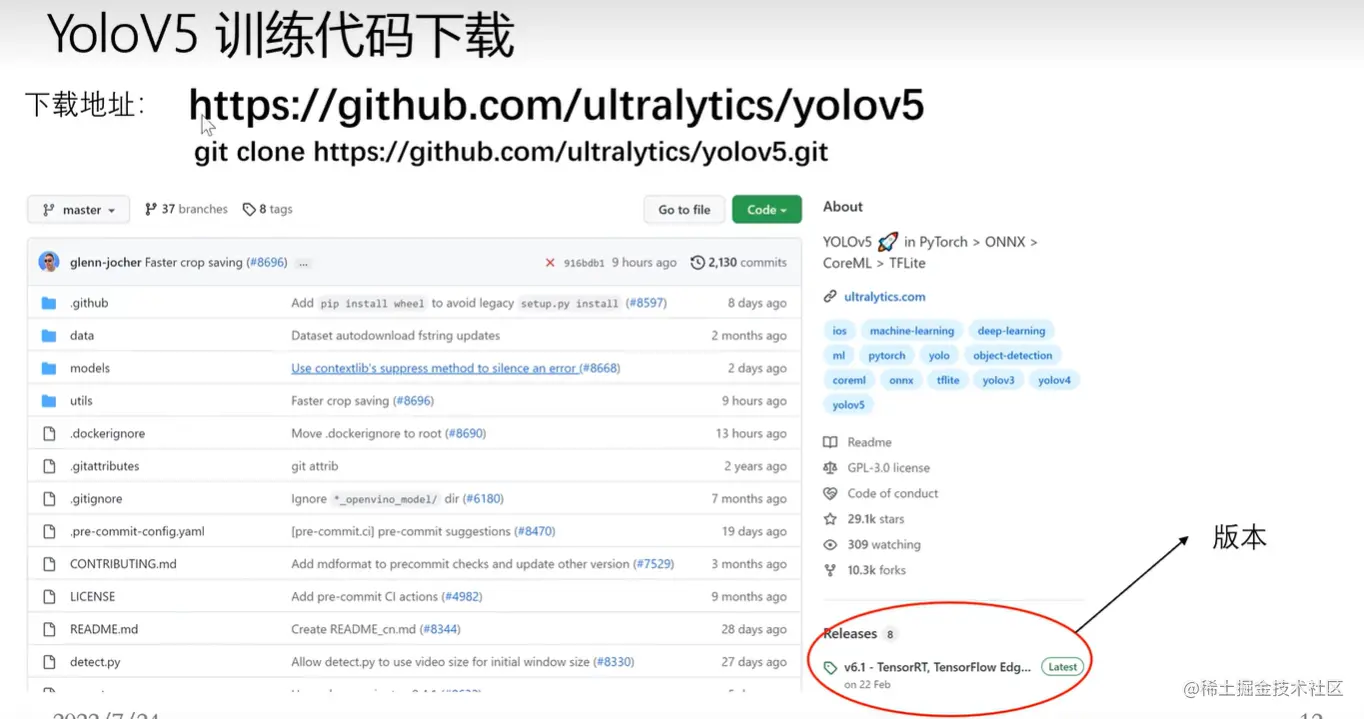1364x719 pixels.
Task: Click the failed check red X icon
Action: (550, 263)
